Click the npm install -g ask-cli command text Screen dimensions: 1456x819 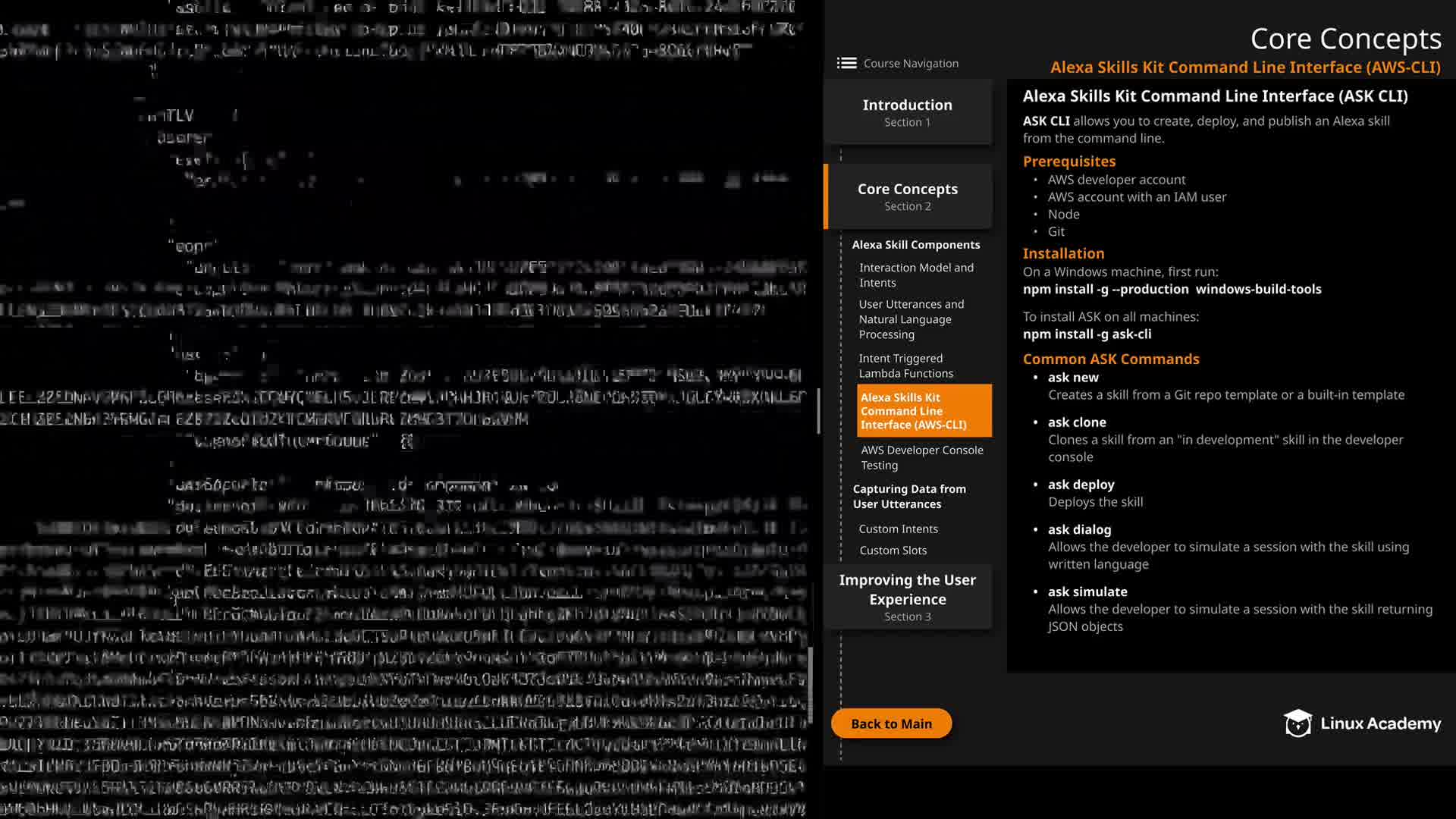1086,334
